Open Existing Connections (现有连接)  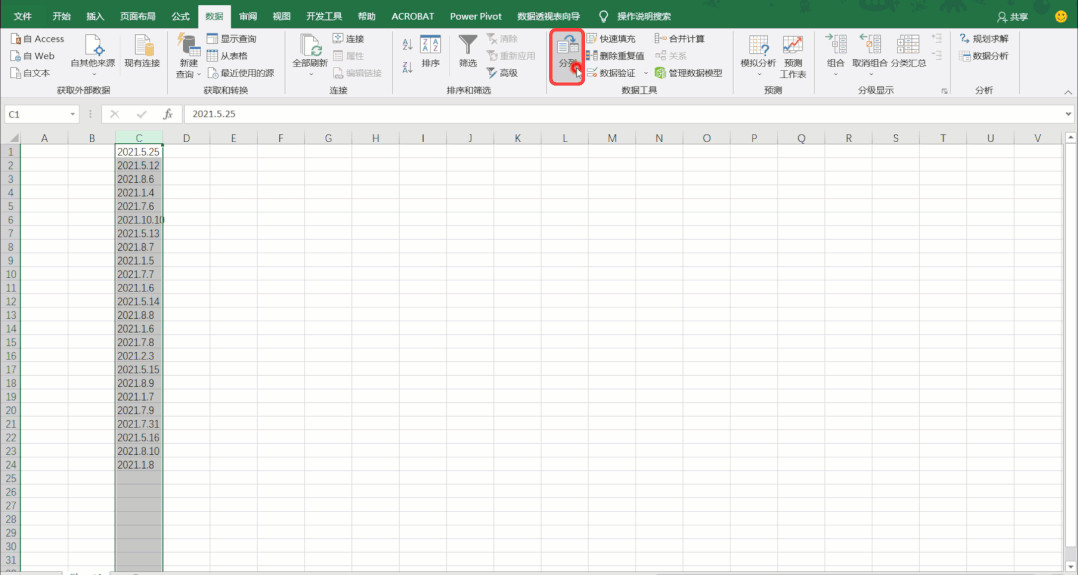(142, 52)
